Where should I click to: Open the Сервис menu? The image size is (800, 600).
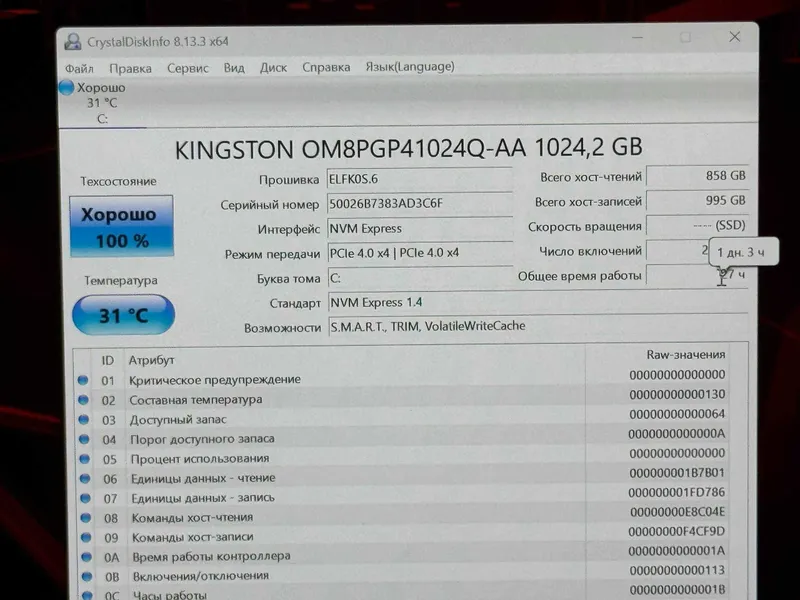coord(188,68)
